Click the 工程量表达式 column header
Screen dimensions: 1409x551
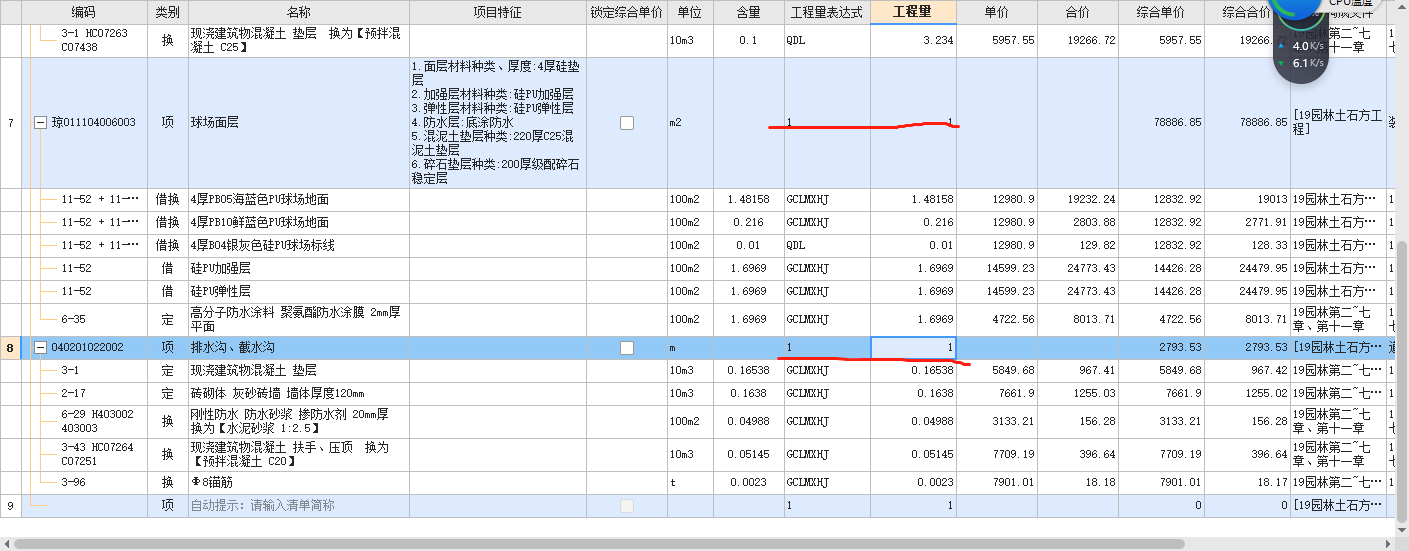(827, 12)
